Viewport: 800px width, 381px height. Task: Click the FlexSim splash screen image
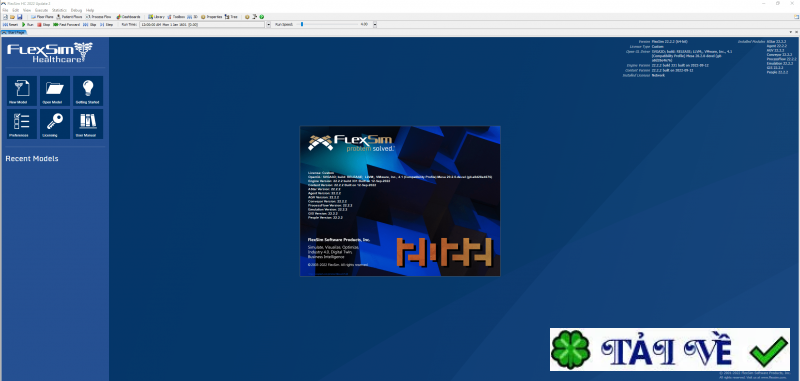coord(400,201)
